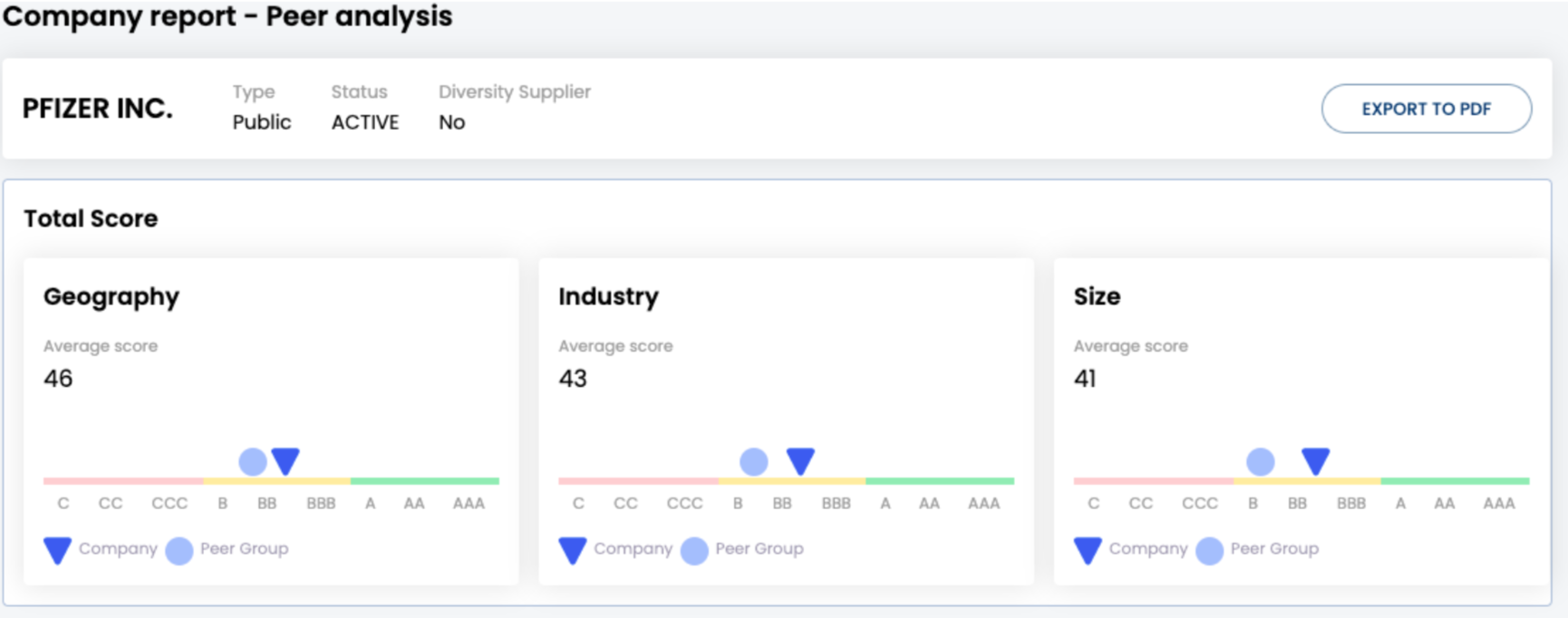The height and width of the screenshot is (618, 1568).
Task: Click the Peer Group circle marker in Industry chart
Action: (x=754, y=461)
